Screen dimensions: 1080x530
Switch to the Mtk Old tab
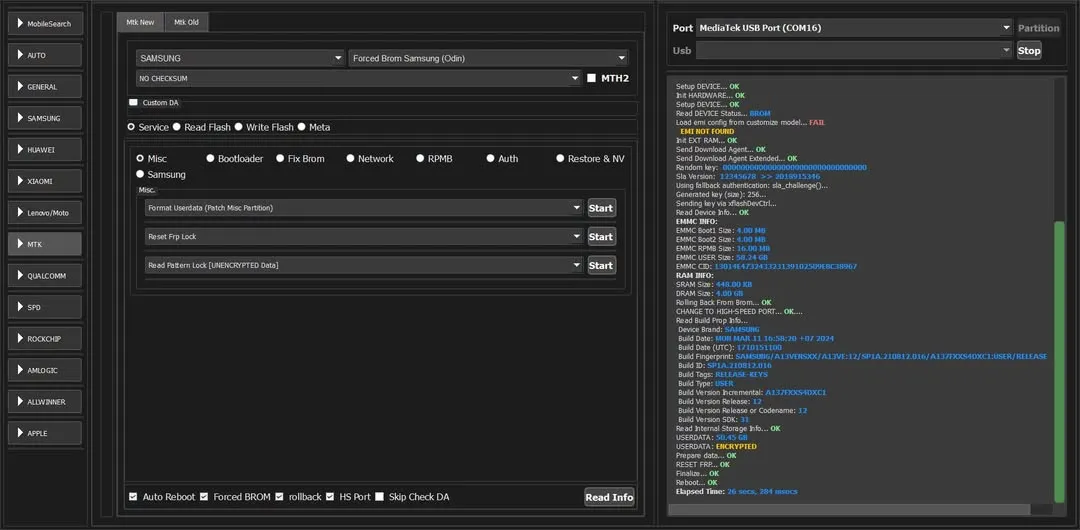click(x=186, y=22)
